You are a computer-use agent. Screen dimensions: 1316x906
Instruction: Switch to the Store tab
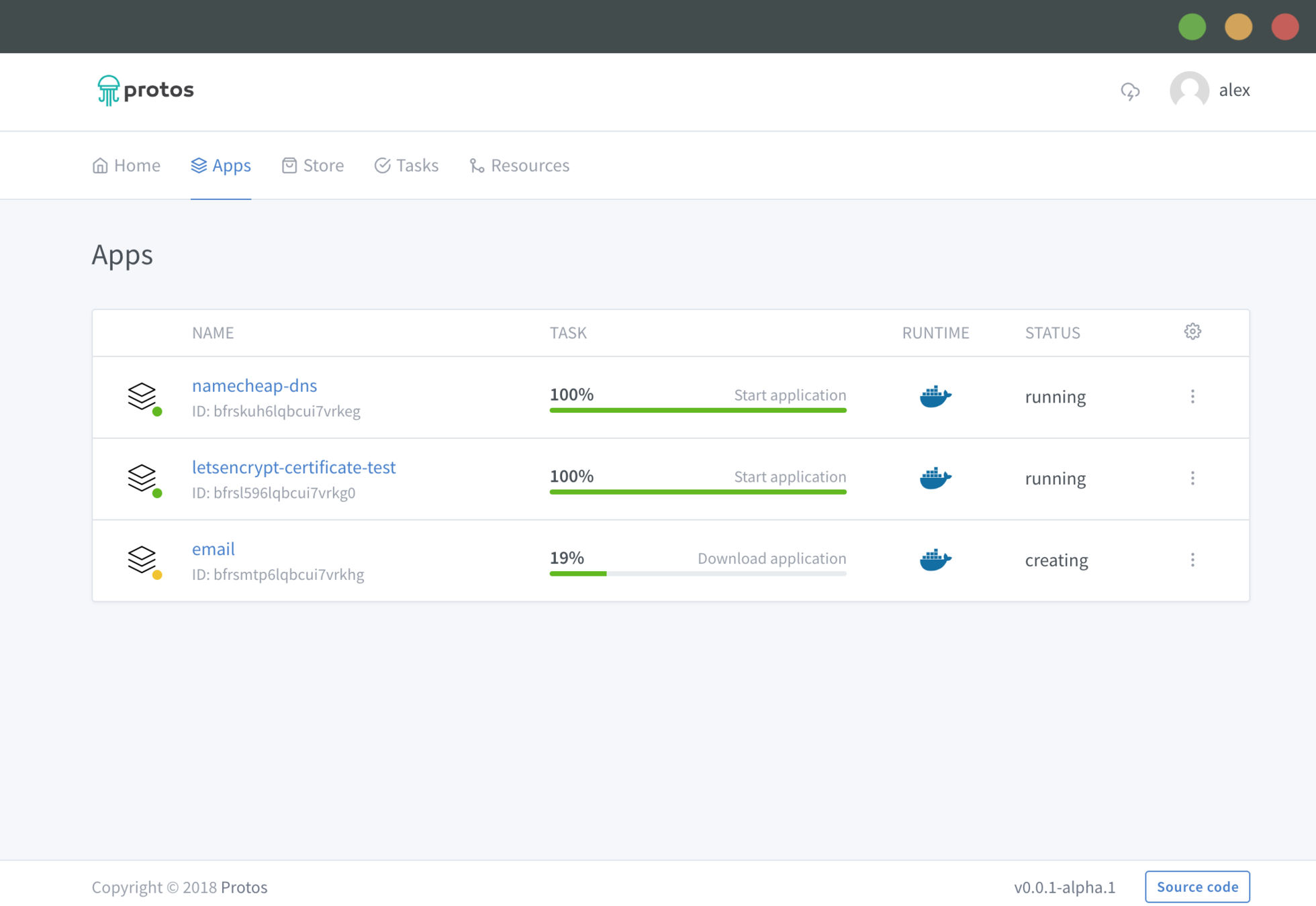[313, 165]
